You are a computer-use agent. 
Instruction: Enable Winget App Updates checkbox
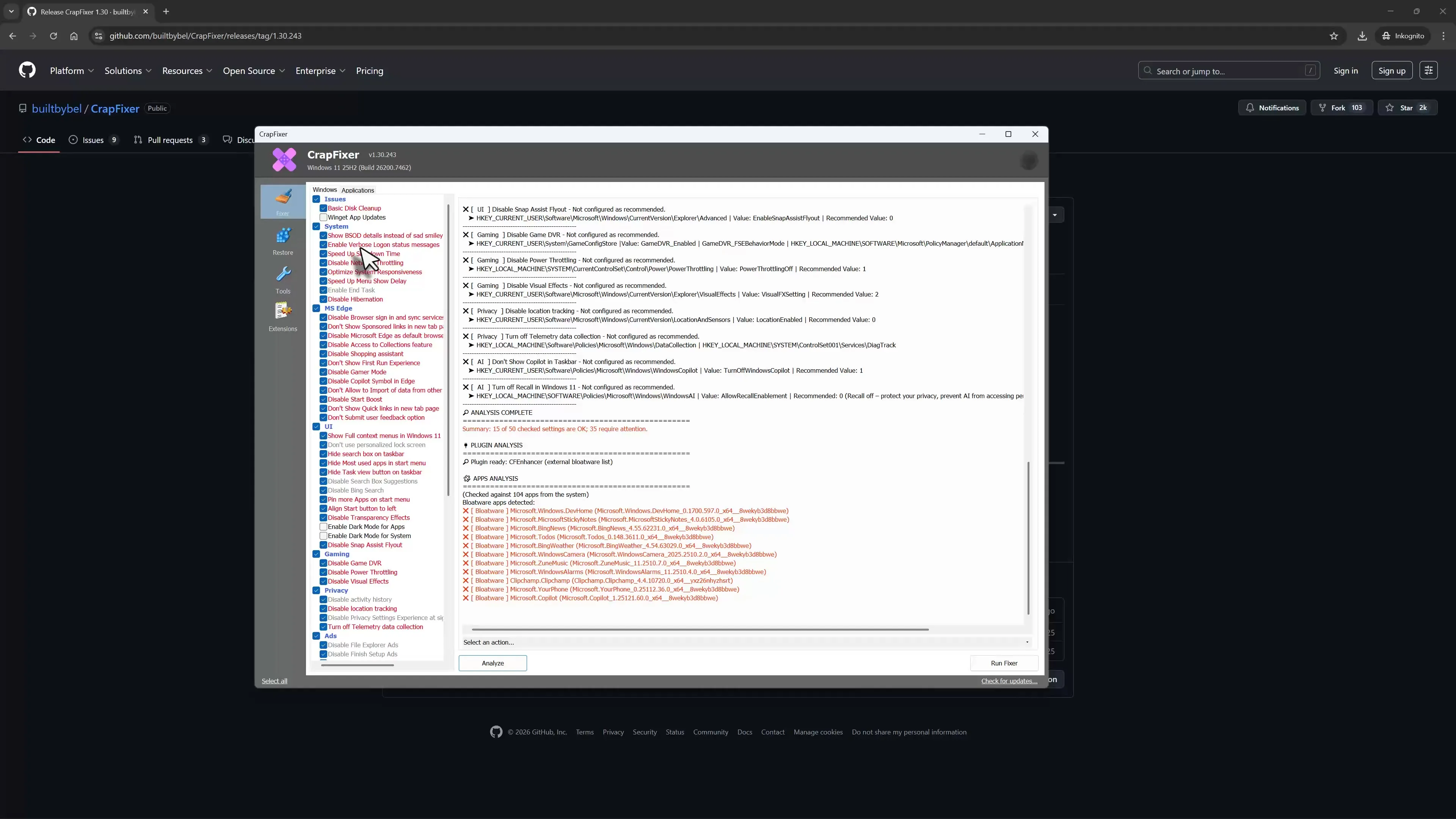323,218
